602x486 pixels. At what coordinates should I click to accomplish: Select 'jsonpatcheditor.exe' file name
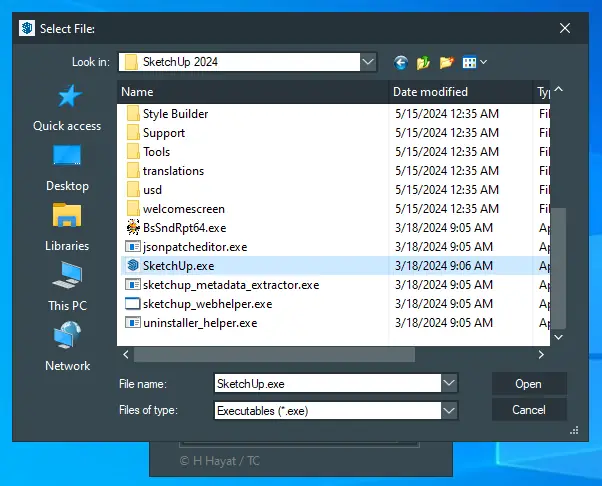pos(195,247)
